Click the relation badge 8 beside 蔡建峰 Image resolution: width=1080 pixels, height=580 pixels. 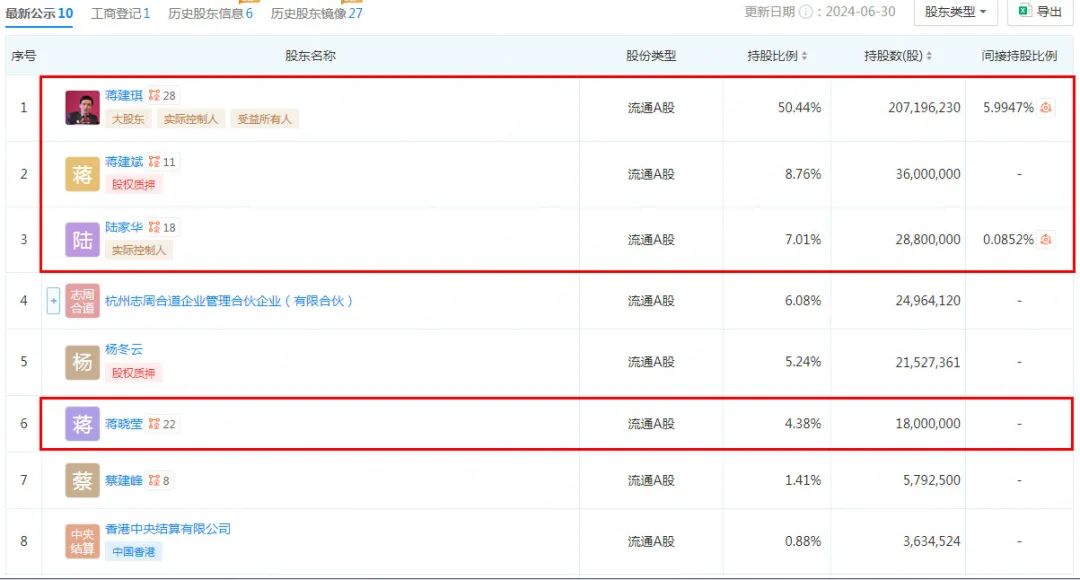point(159,481)
